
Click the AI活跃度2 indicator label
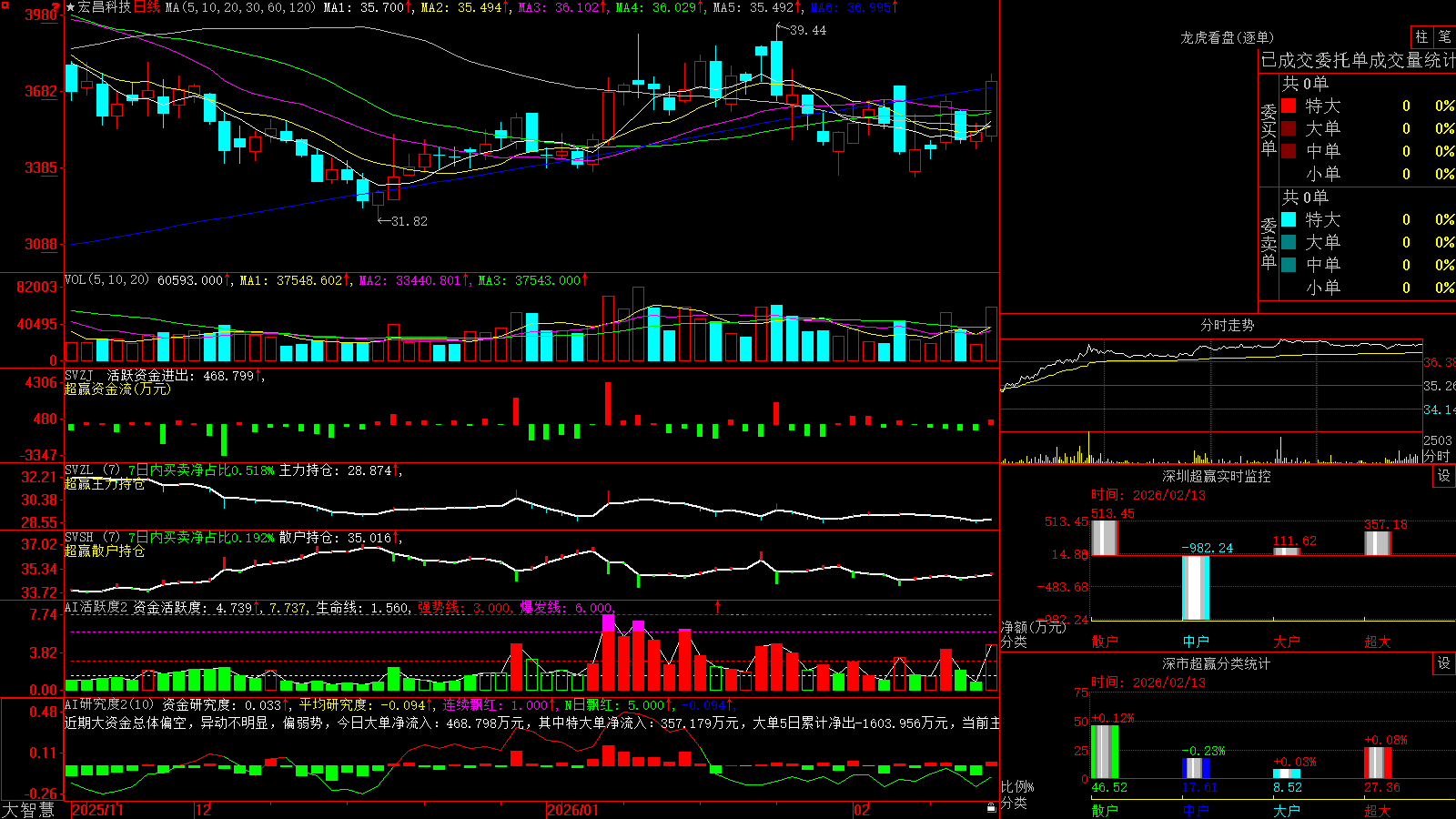click(96, 607)
